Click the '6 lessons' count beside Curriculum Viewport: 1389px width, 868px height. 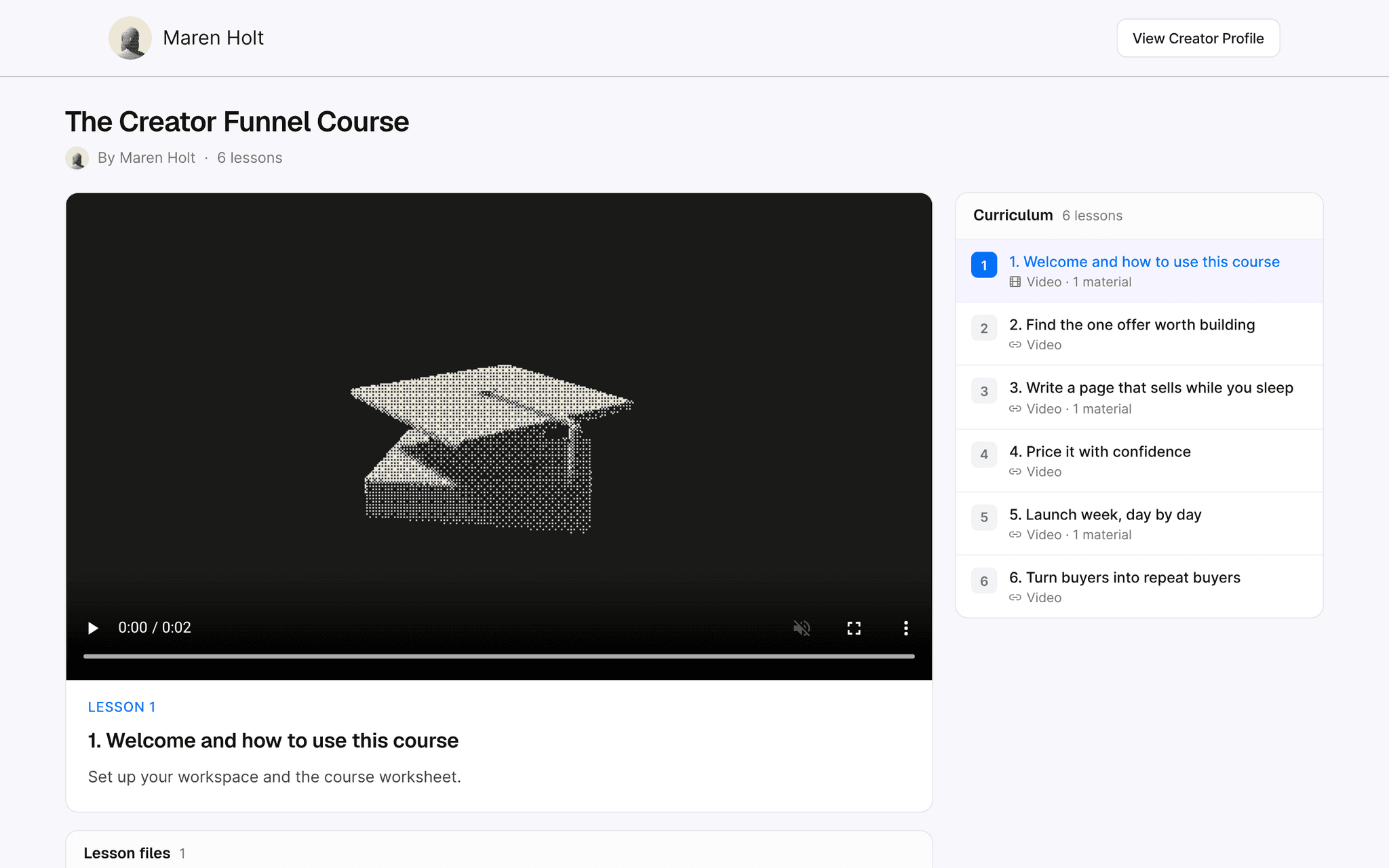[1092, 216]
